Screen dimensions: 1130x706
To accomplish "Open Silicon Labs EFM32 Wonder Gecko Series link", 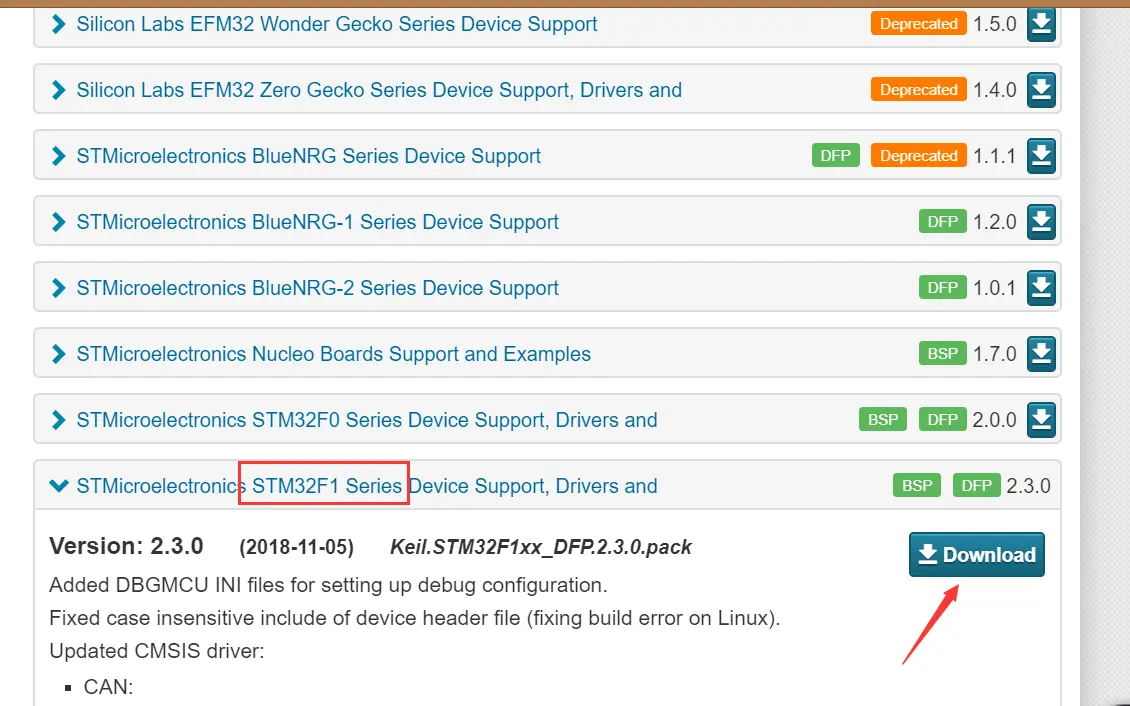I will coord(337,24).
